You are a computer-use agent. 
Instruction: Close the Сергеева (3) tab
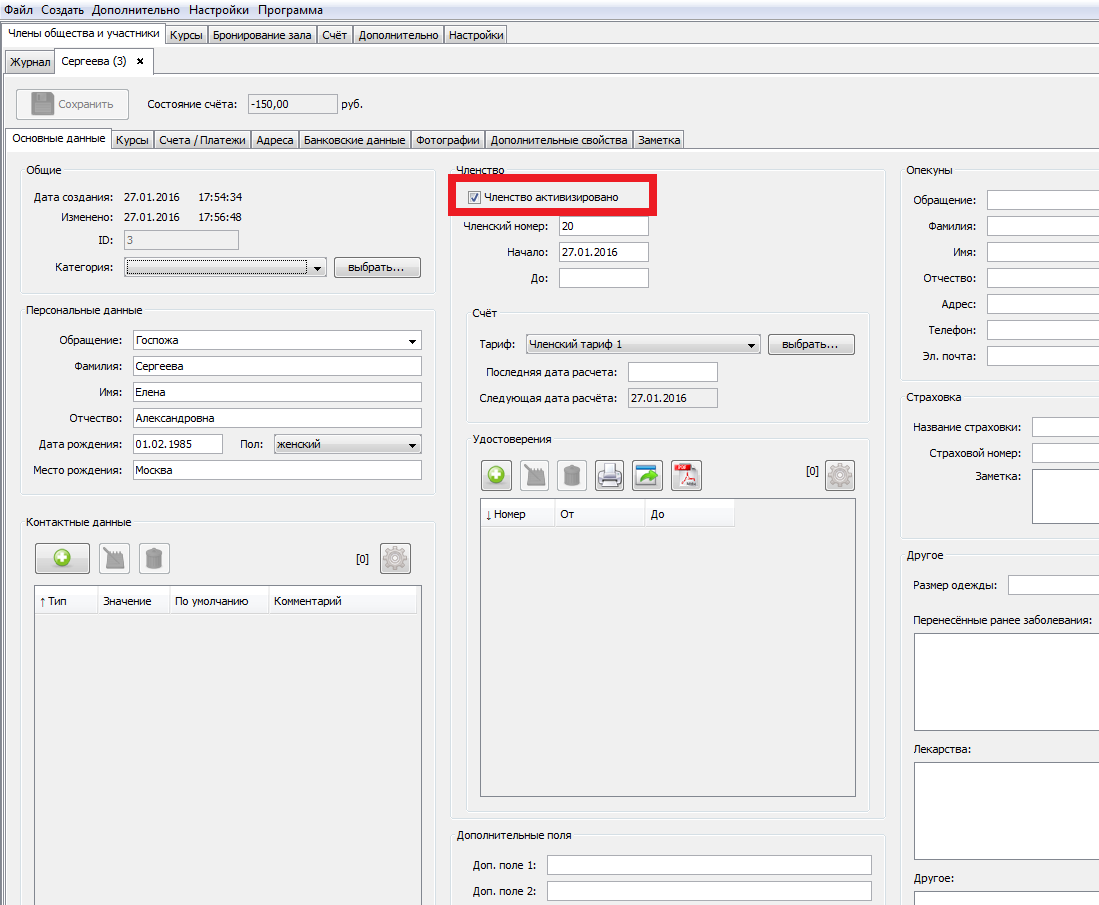pyautogui.click(x=140, y=61)
